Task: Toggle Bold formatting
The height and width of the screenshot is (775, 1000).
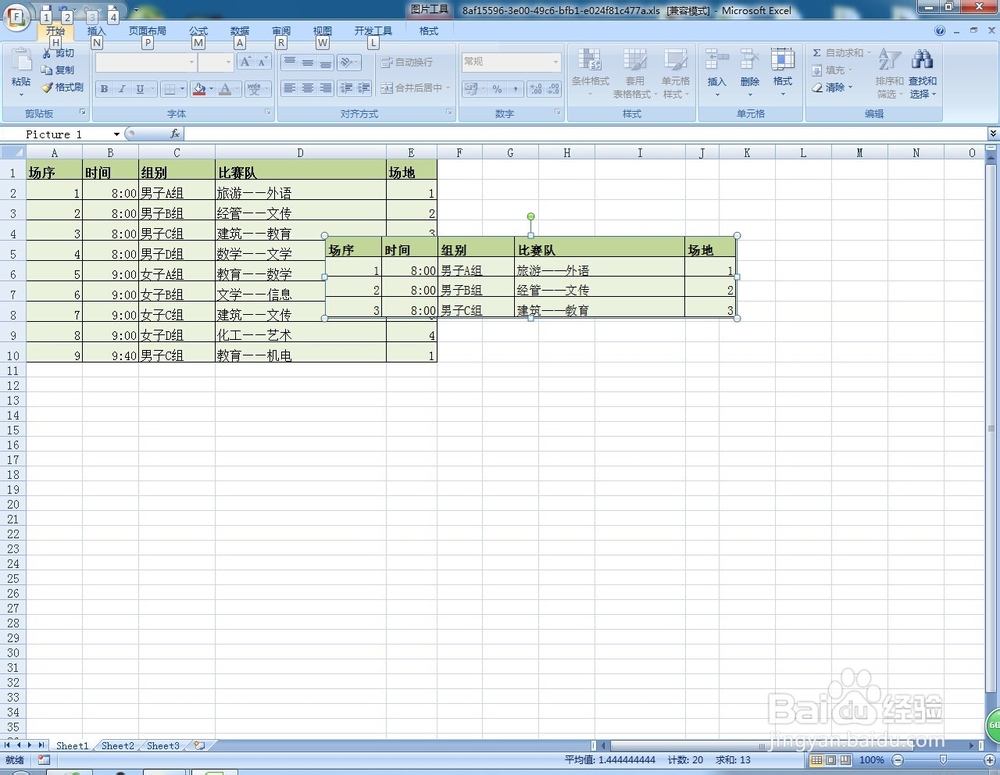Action: coord(104,89)
